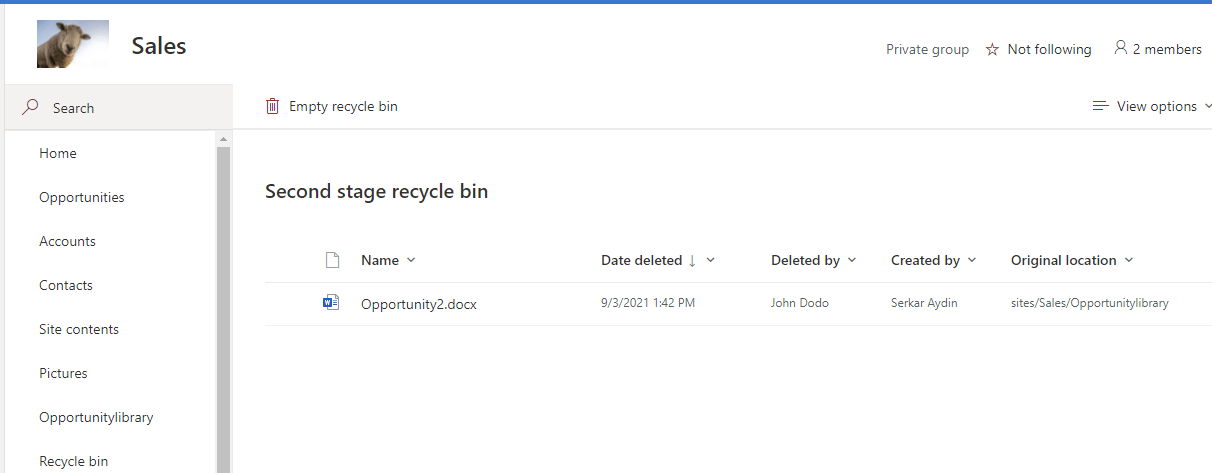Click the sheep site logo image
This screenshot has height=473, width=1212.
tap(72, 44)
